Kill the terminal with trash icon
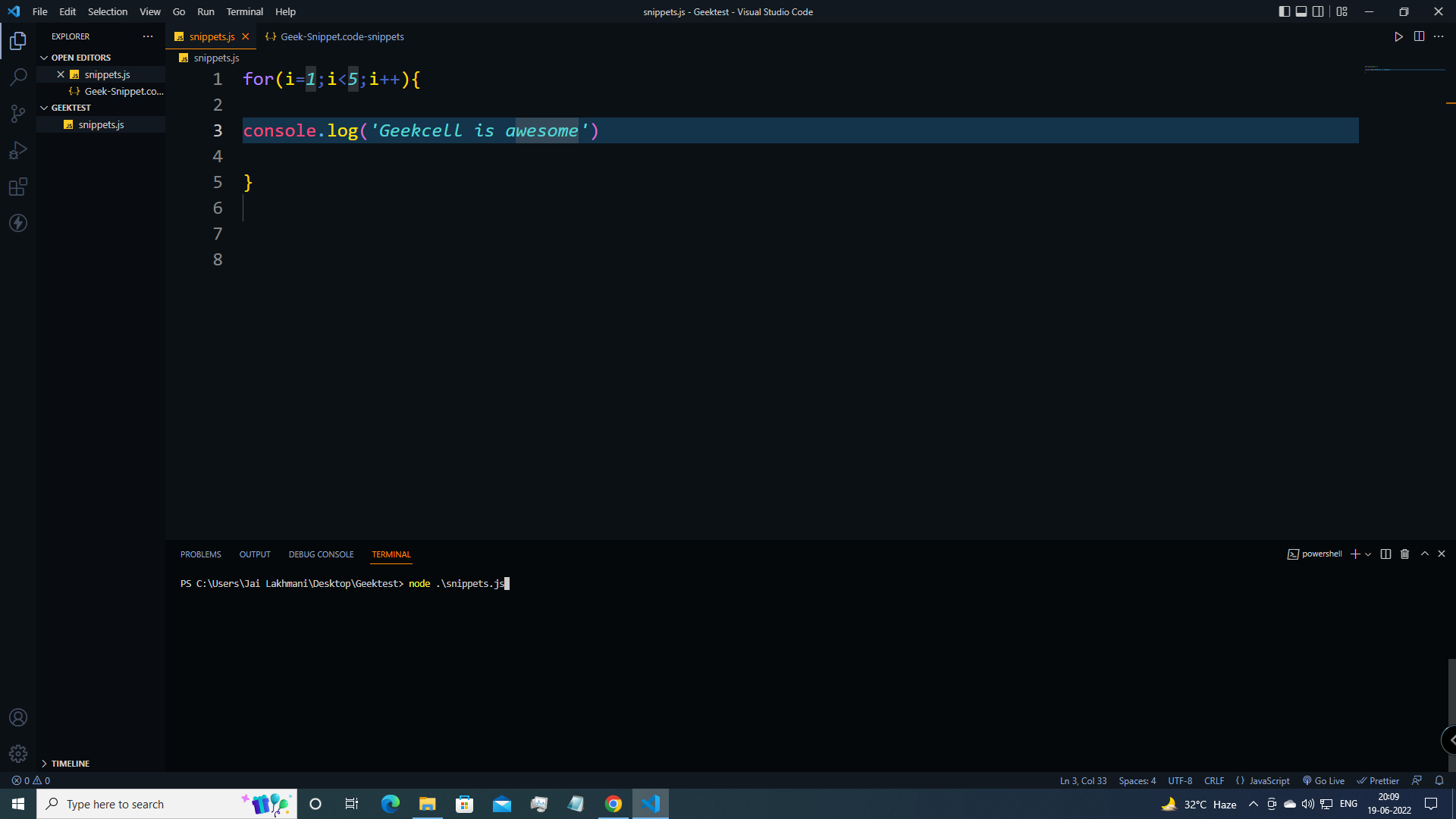The image size is (1456, 819). (1404, 554)
